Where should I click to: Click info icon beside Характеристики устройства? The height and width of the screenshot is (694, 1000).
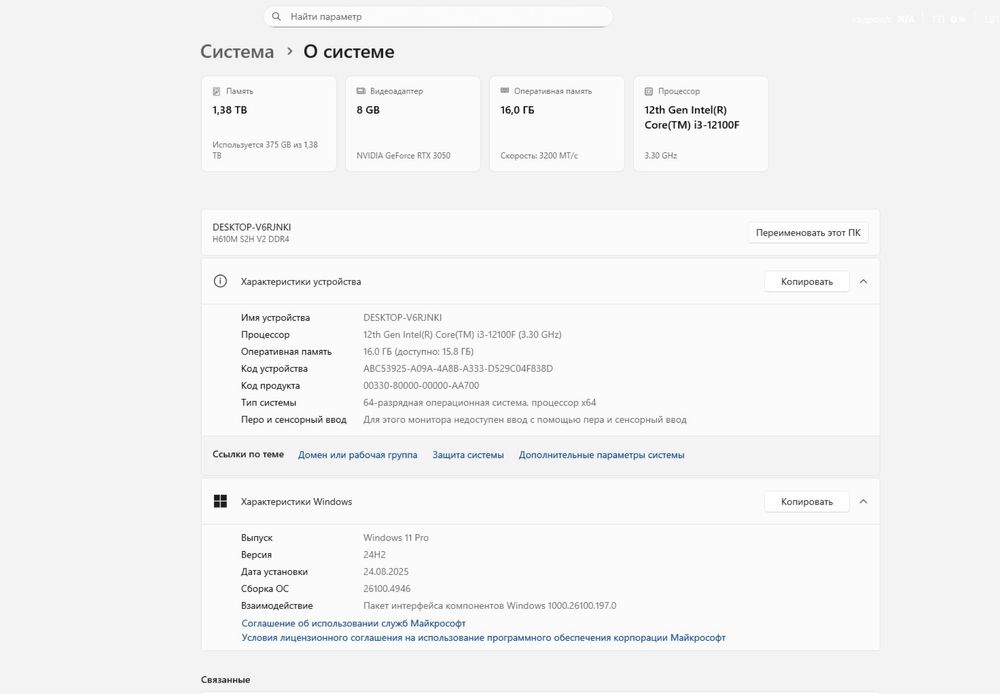[221, 282]
